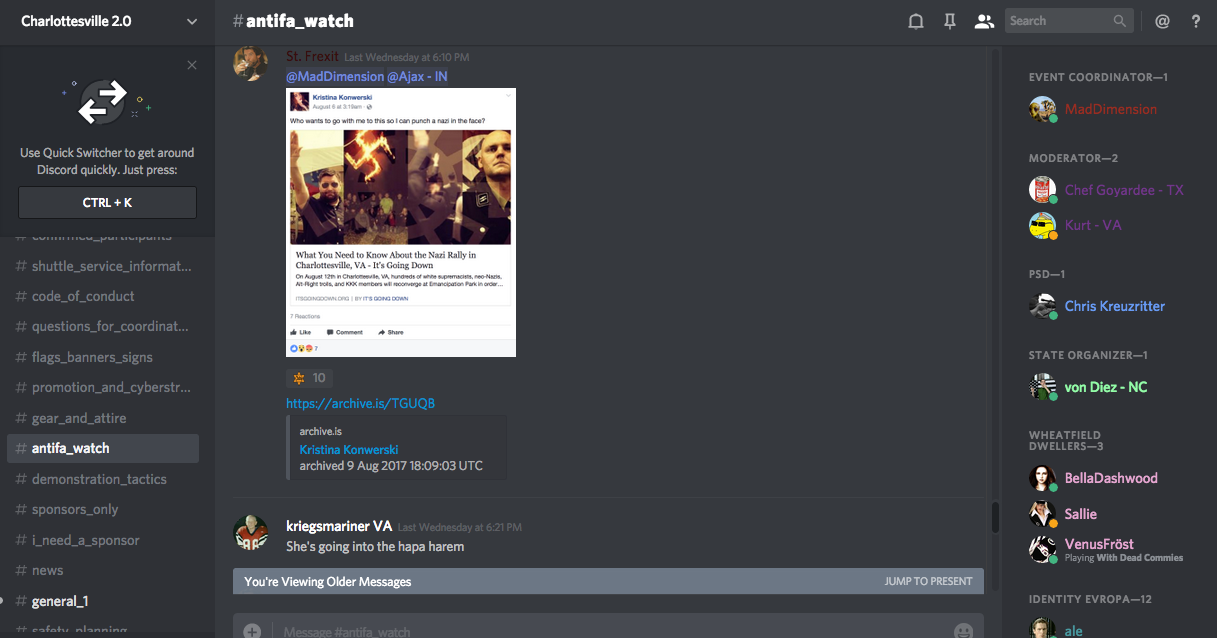Viewport: 1217px width, 638px height.
Task: Toggle the member list icon
Action: point(984,21)
